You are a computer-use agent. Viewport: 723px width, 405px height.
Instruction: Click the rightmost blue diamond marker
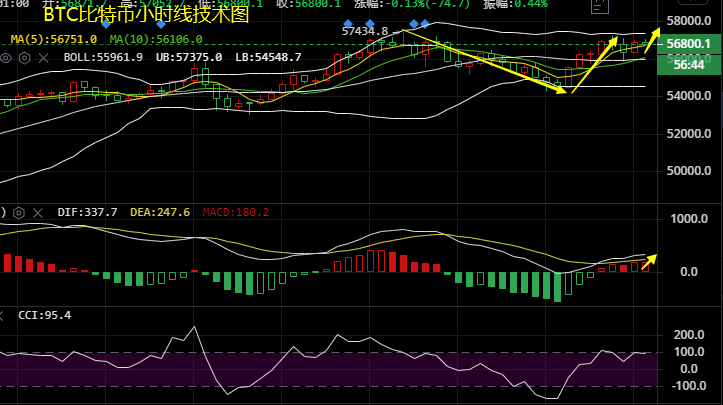coord(427,23)
